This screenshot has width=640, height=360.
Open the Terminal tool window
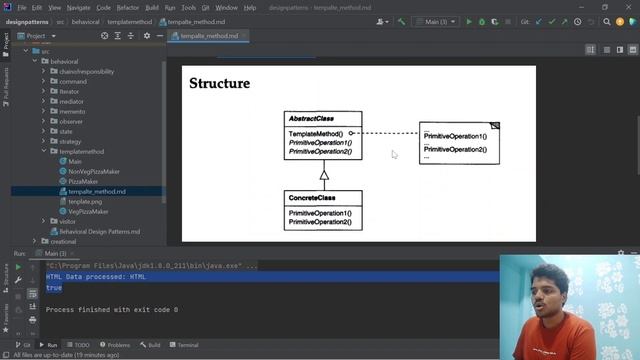click(x=184, y=345)
